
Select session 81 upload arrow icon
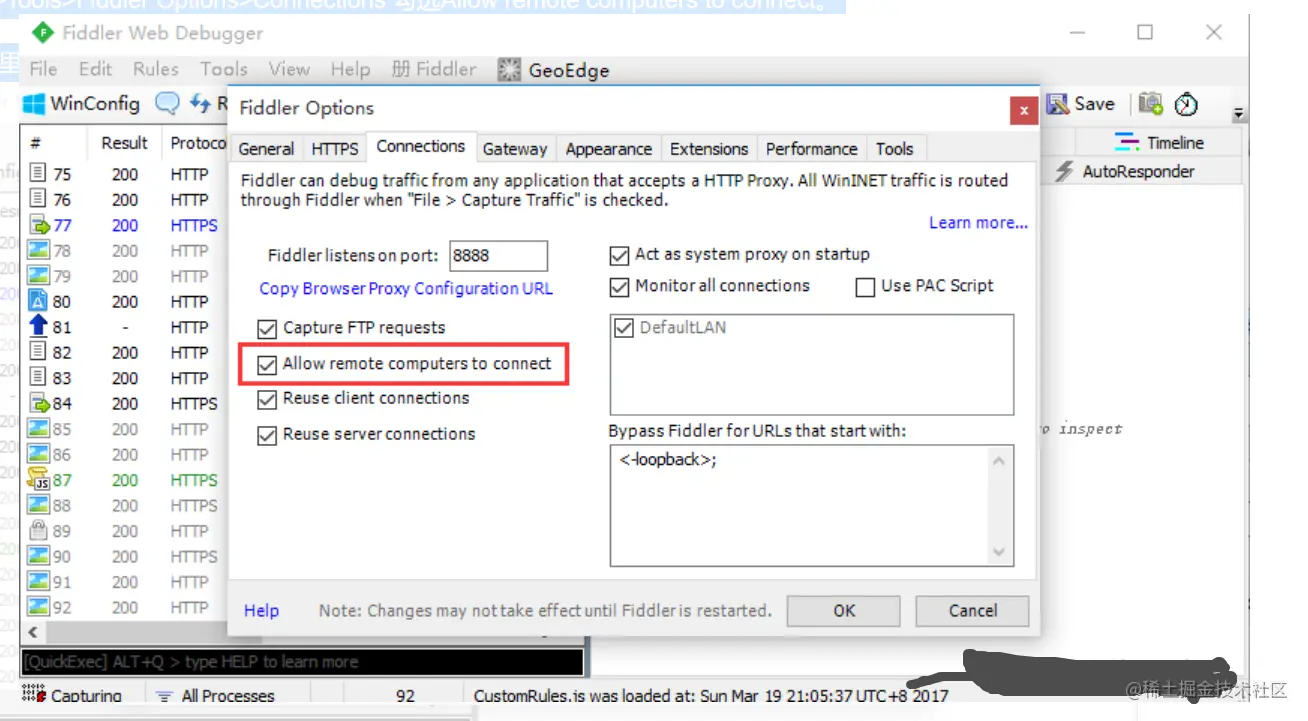point(38,327)
